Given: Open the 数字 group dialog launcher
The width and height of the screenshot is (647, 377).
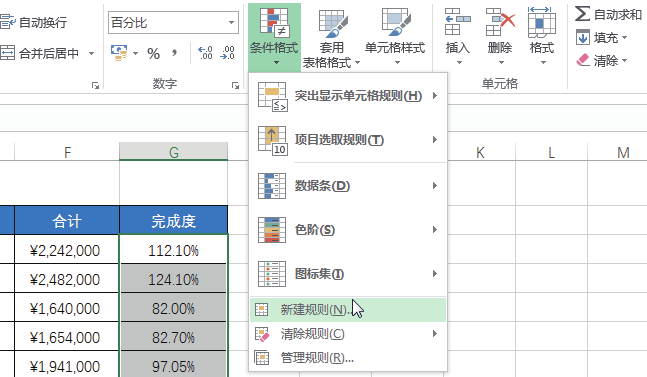Looking at the screenshot, I should pos(235,85).
